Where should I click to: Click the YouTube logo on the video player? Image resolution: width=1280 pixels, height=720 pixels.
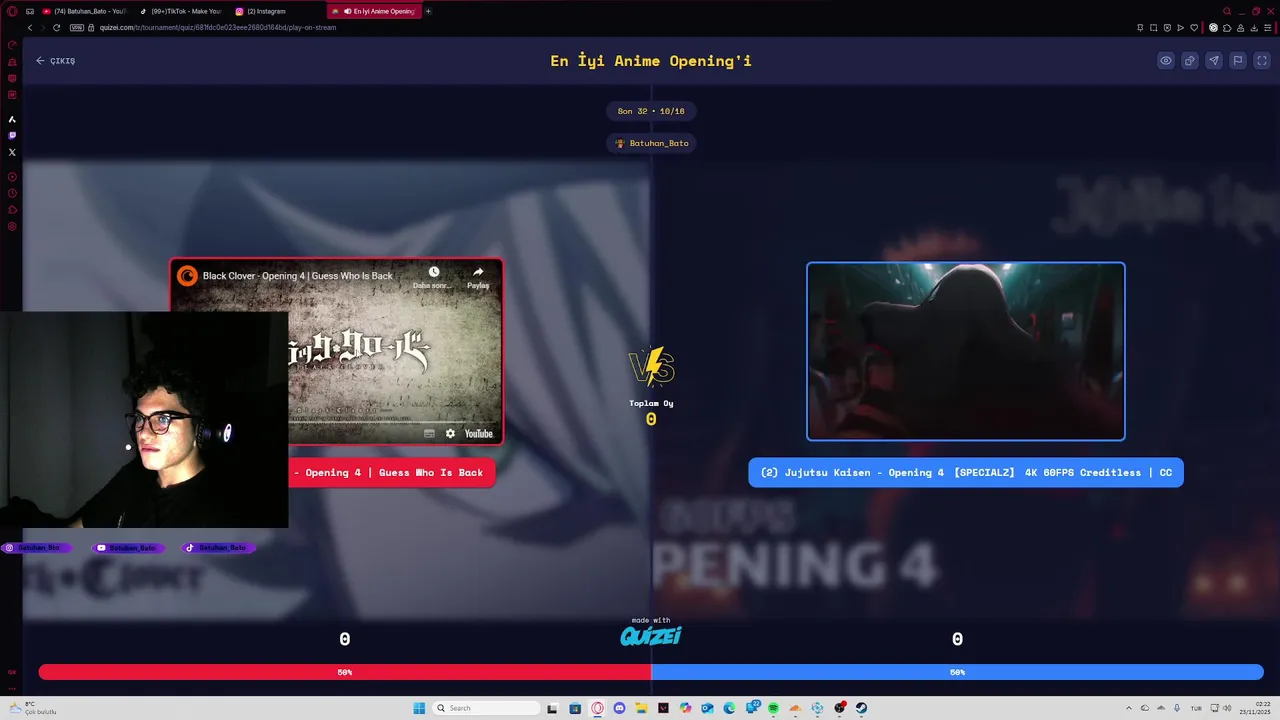[x=479, y=433]
